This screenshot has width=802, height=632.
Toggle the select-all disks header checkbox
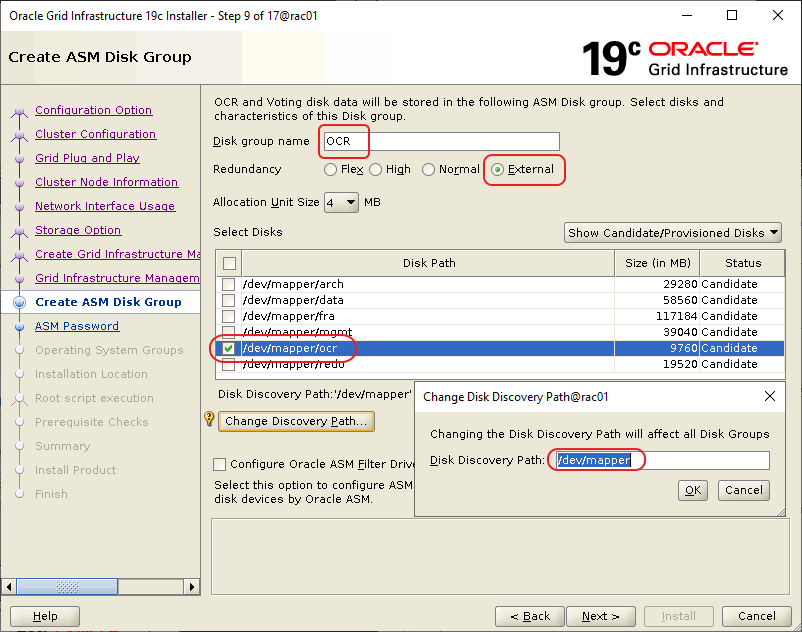tap(229, 263)
